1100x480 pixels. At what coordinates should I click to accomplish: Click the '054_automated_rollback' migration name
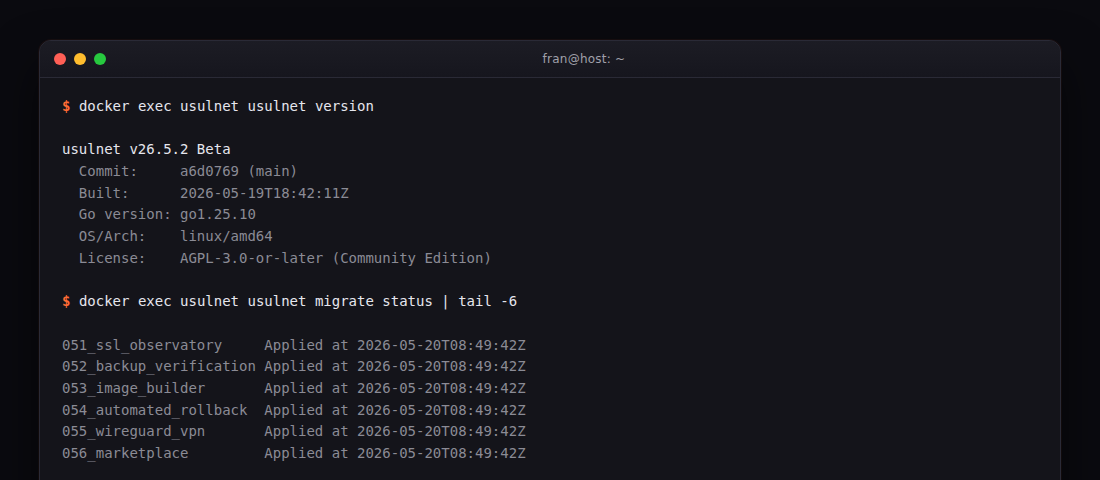coord(154,410)
